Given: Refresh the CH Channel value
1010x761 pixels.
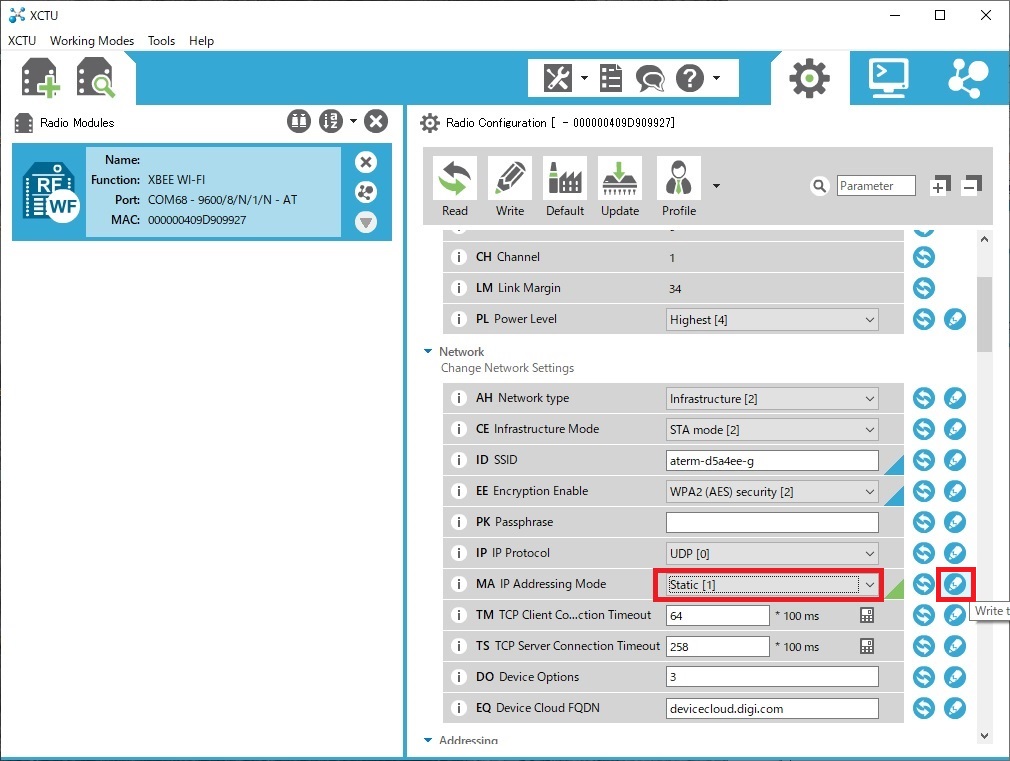Looking at the screenshot, I should pos(924,257).
